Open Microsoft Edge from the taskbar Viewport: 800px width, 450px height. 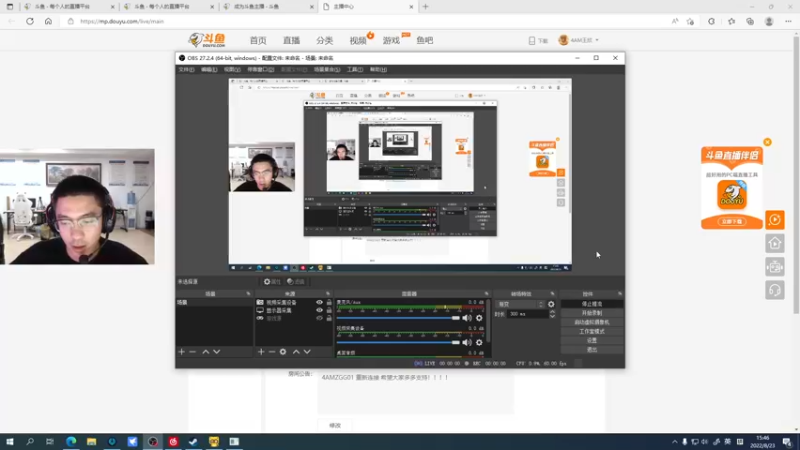click(x=71, y=441)
